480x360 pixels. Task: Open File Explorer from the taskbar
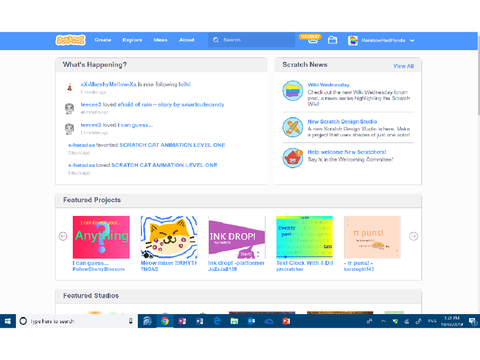tap(234, 321)
